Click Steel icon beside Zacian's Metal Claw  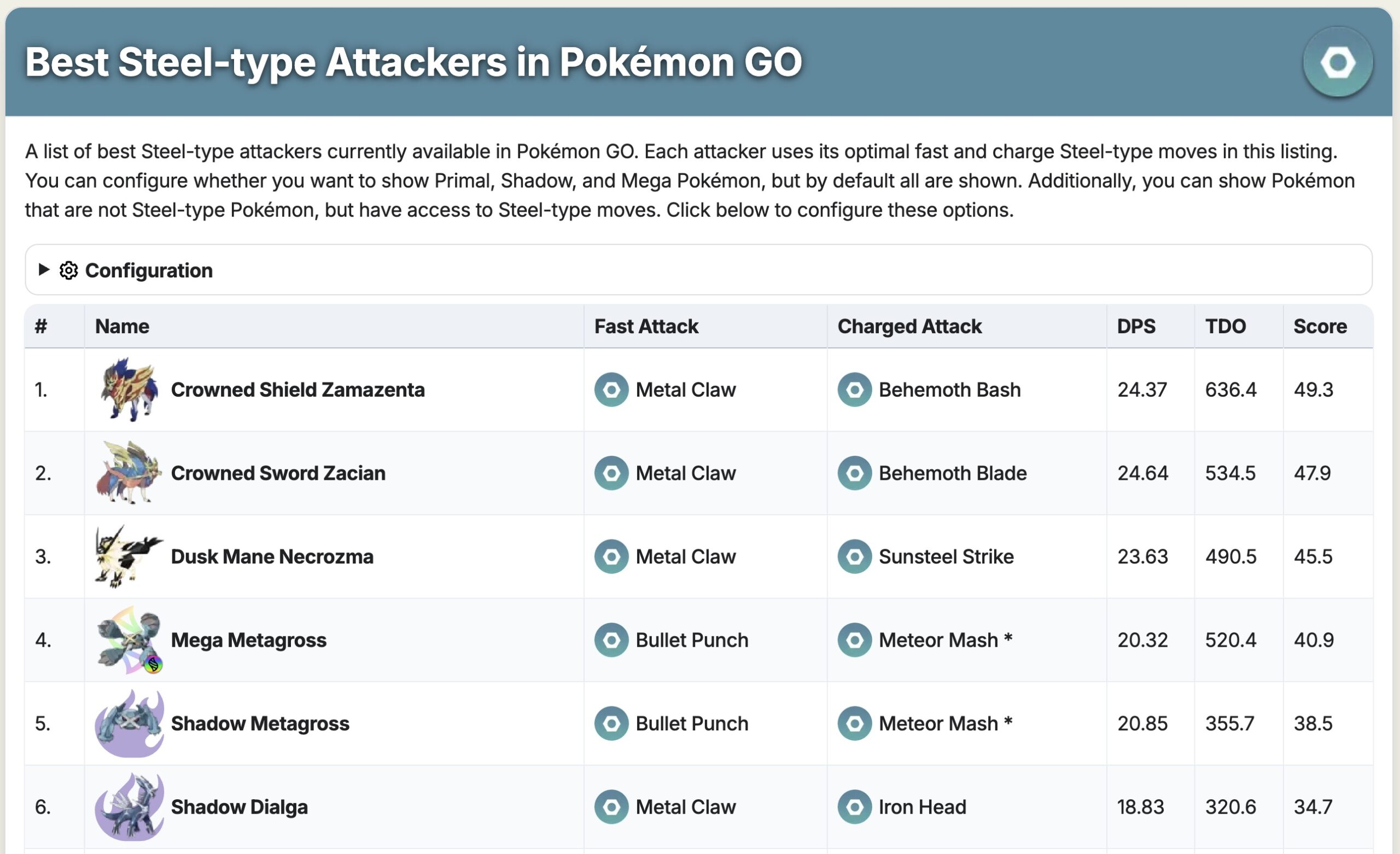click(611, 473)
